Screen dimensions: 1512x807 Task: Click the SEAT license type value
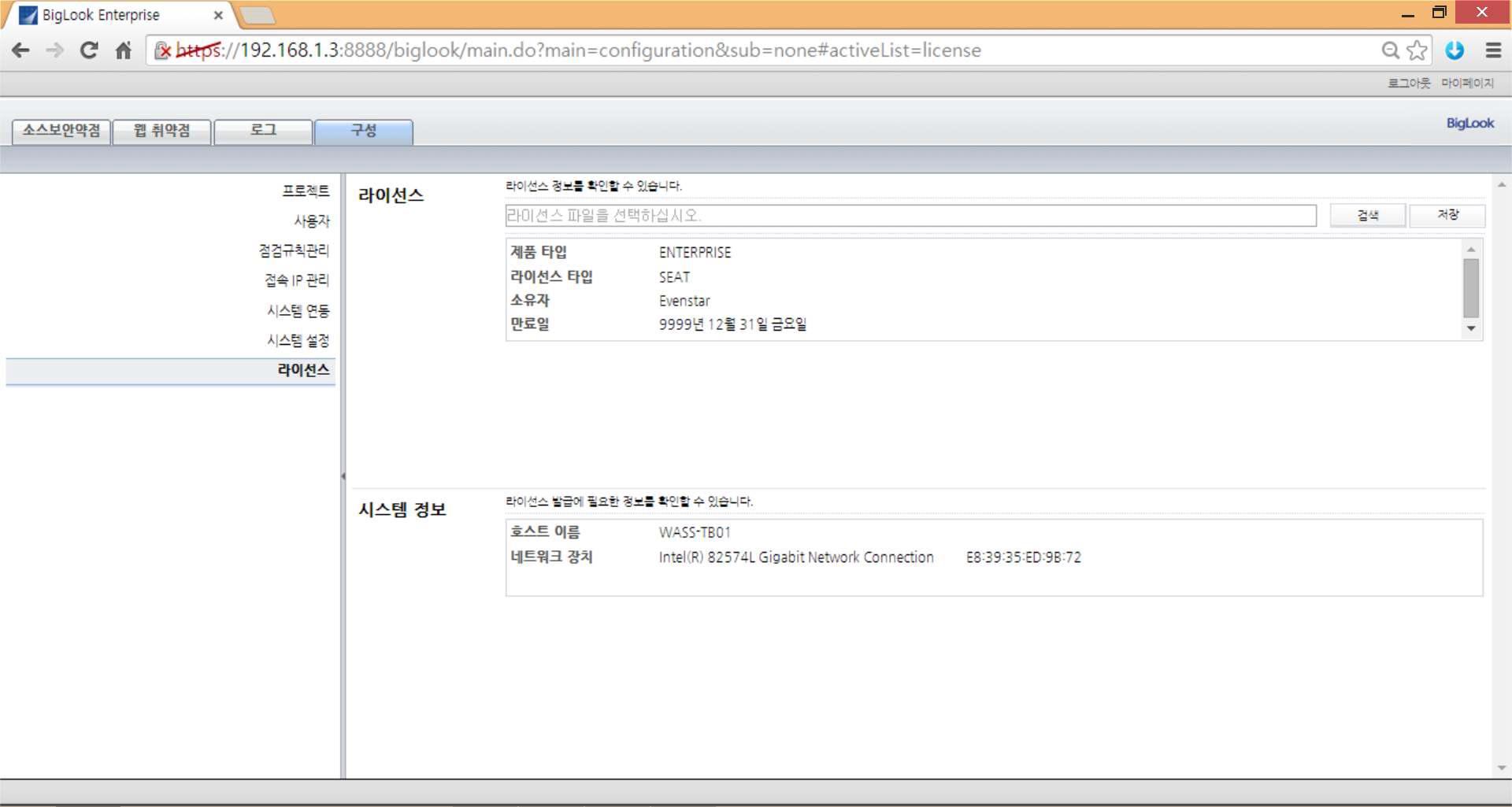pyautogui.click(x=674, y=277)
